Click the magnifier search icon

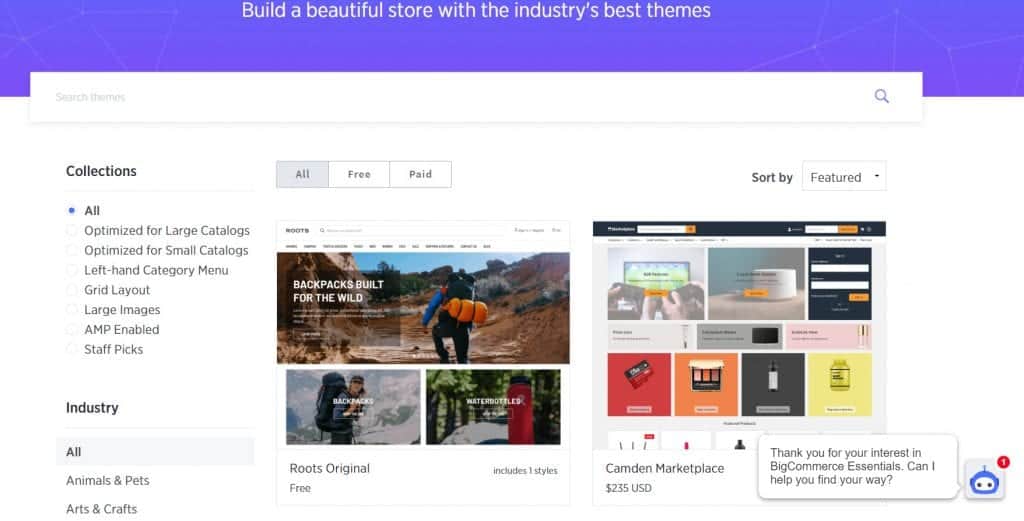tap(881, 97)
